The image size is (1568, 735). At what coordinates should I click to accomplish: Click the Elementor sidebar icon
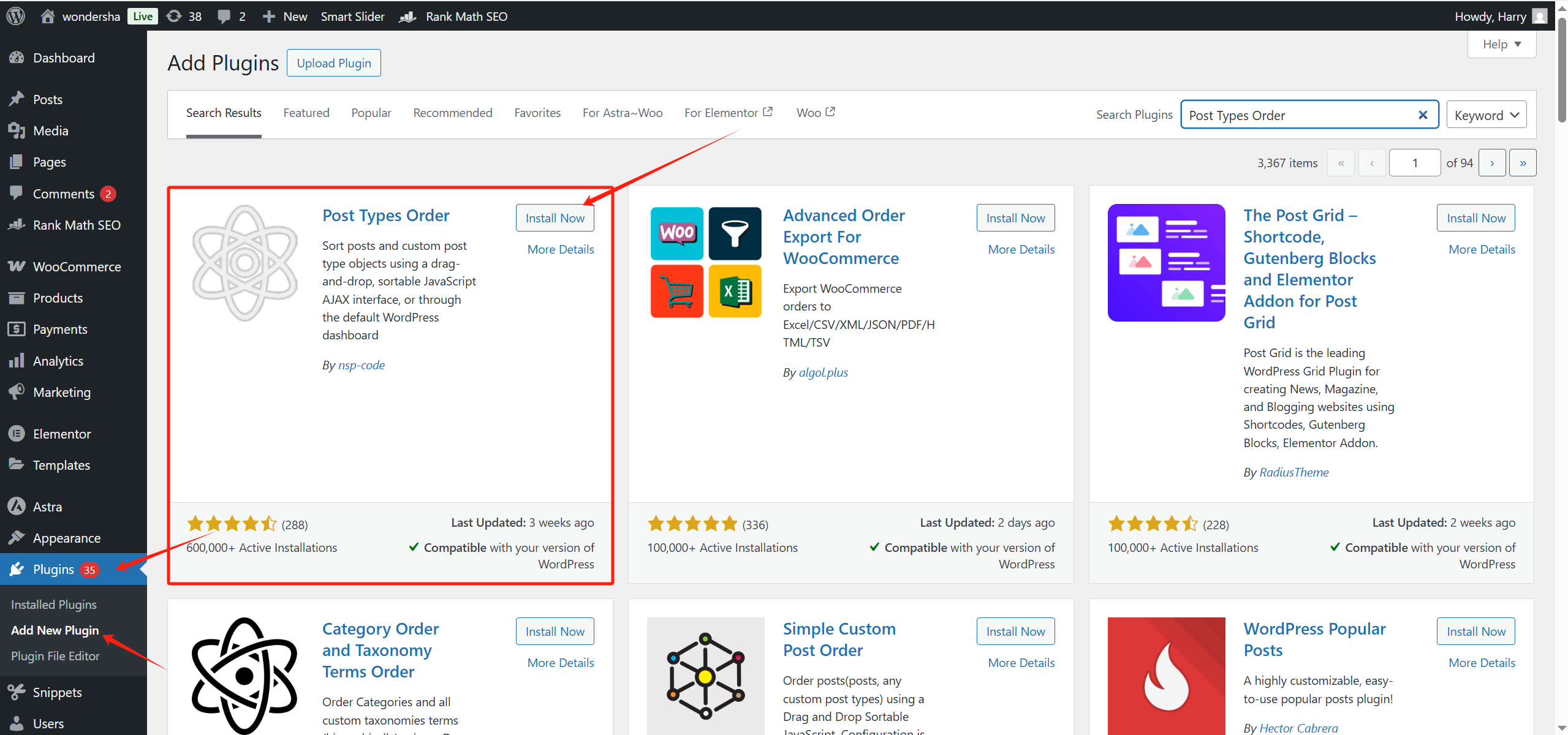(17, 433)
